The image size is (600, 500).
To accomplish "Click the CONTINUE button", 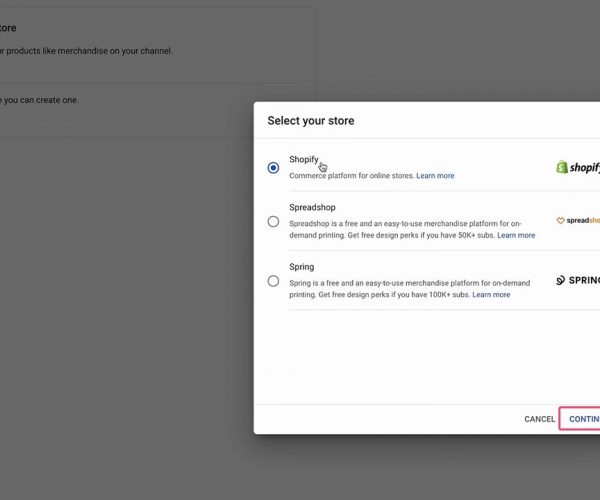I will tap(580, 419).
